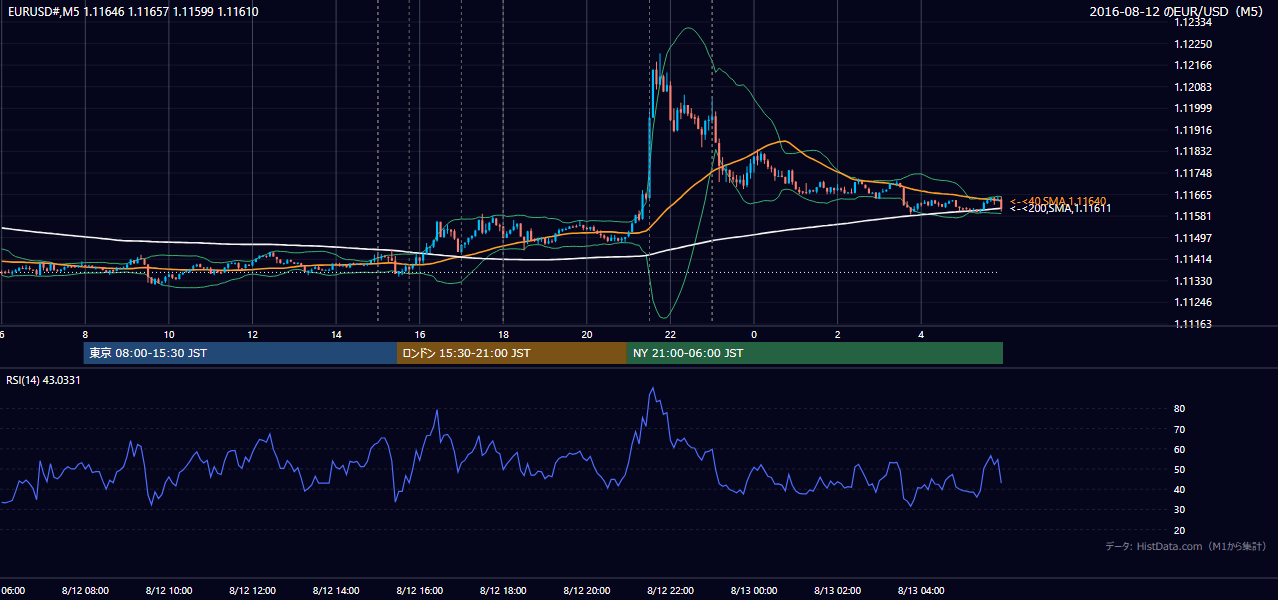Click the 1.11581 price axis label

(1195, 216)
